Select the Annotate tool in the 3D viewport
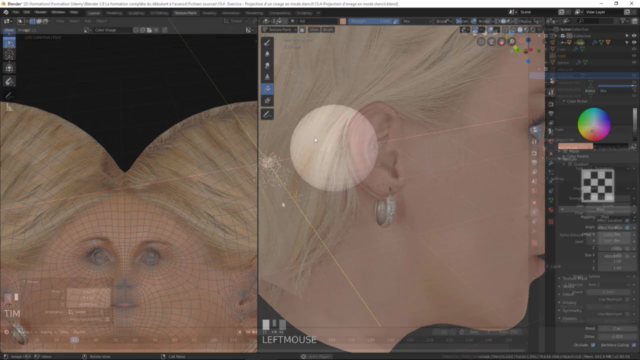 (x=267, y=114)
